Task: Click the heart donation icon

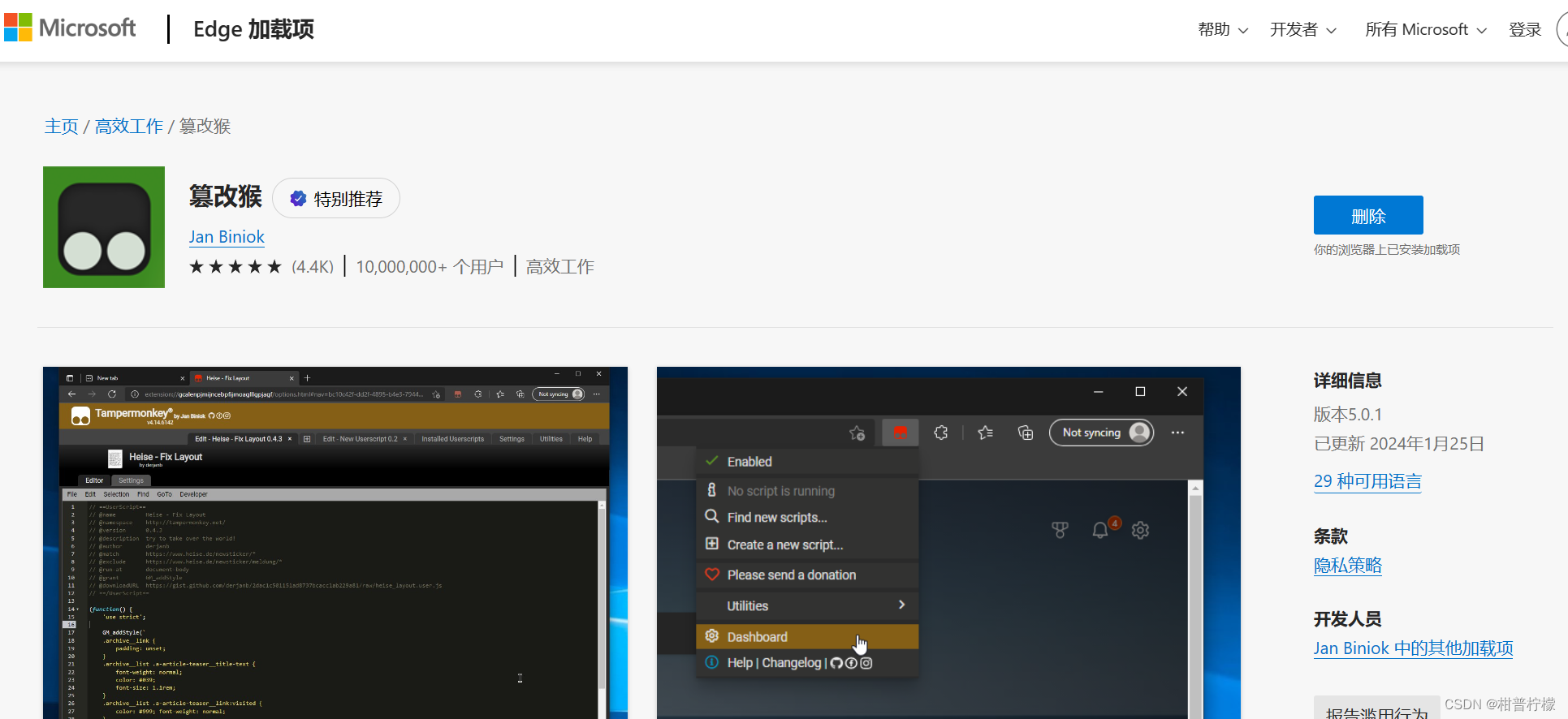Action: click(712, 574)
